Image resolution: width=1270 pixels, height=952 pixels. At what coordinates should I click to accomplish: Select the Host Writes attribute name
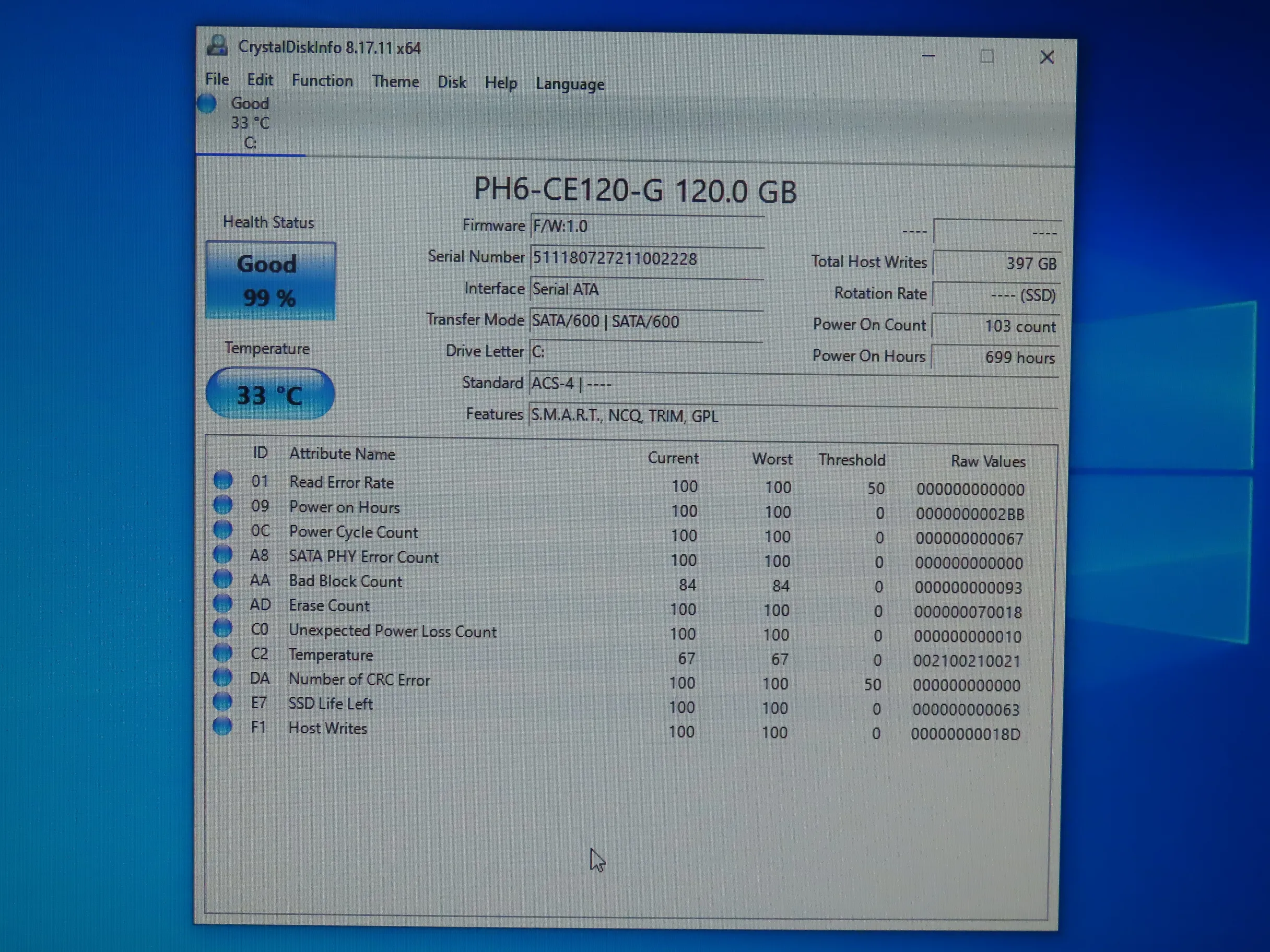coord(328,729)
